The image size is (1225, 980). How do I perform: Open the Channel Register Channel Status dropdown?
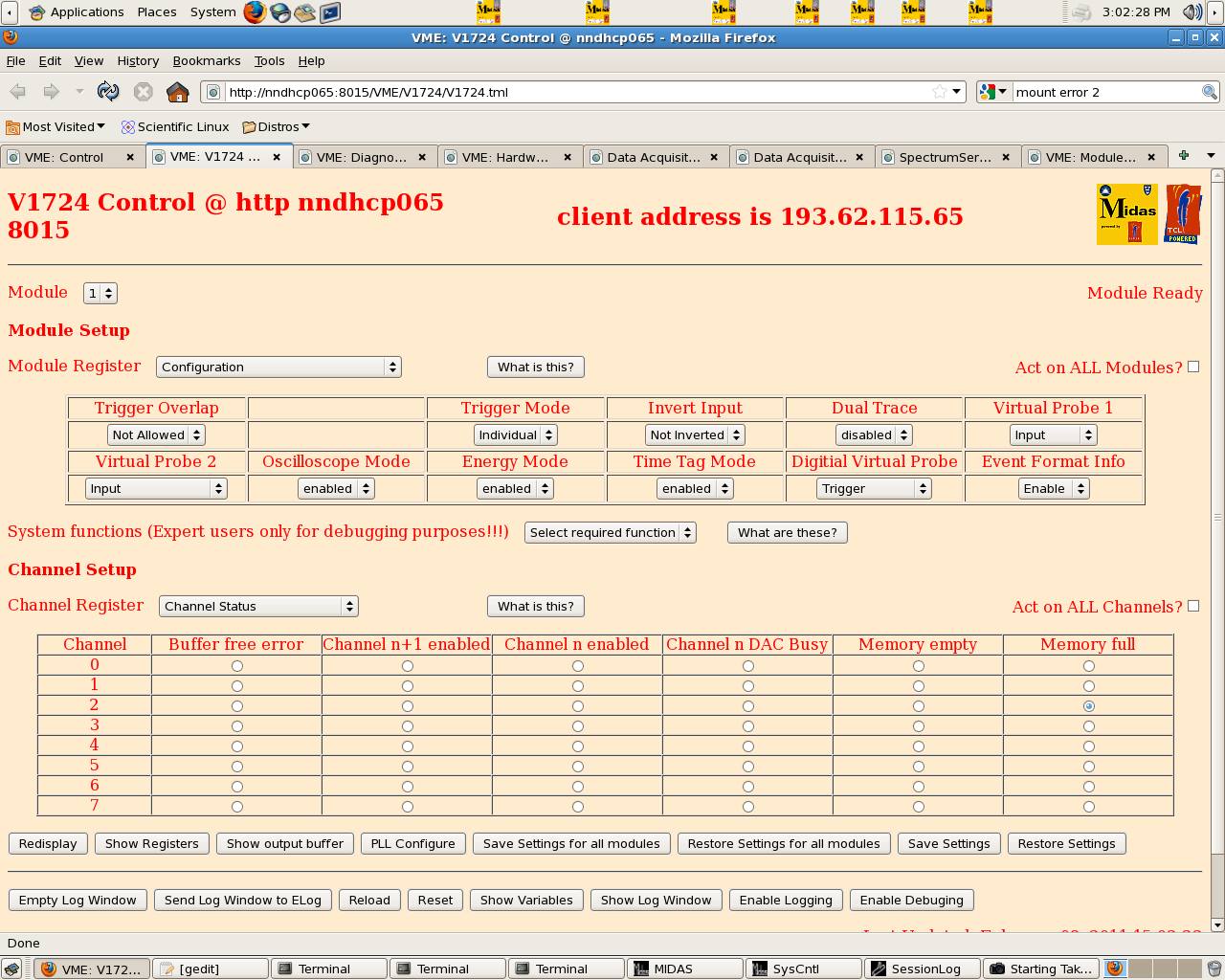(x=258, y=606)
